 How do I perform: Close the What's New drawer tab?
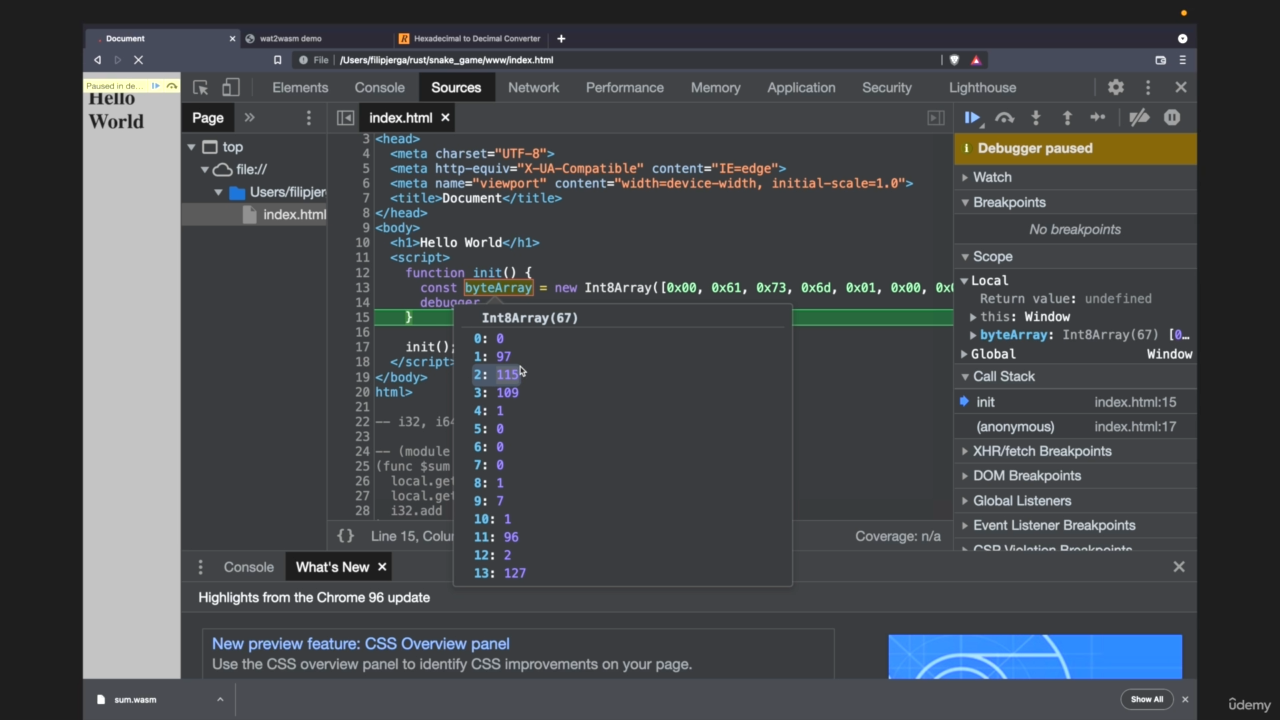pyautogui.click(x=382, y=567)
